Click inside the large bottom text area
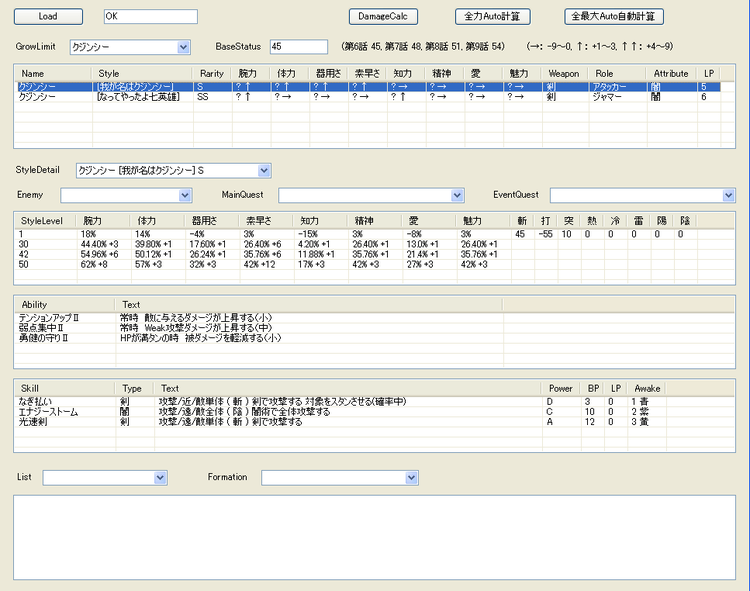 (375, 537)
